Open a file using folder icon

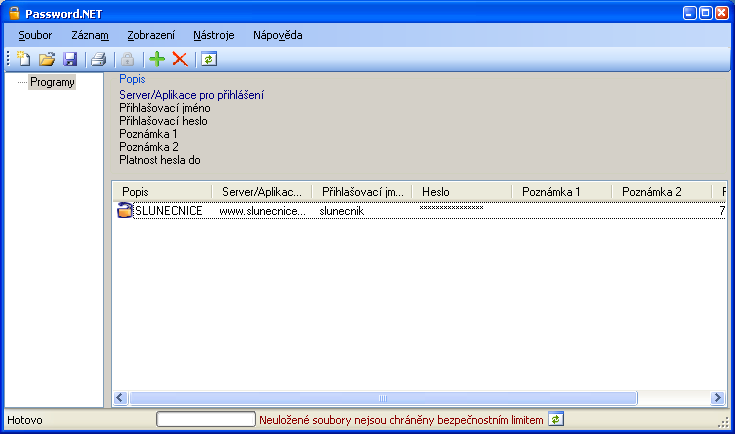click(x=47, y=59)
